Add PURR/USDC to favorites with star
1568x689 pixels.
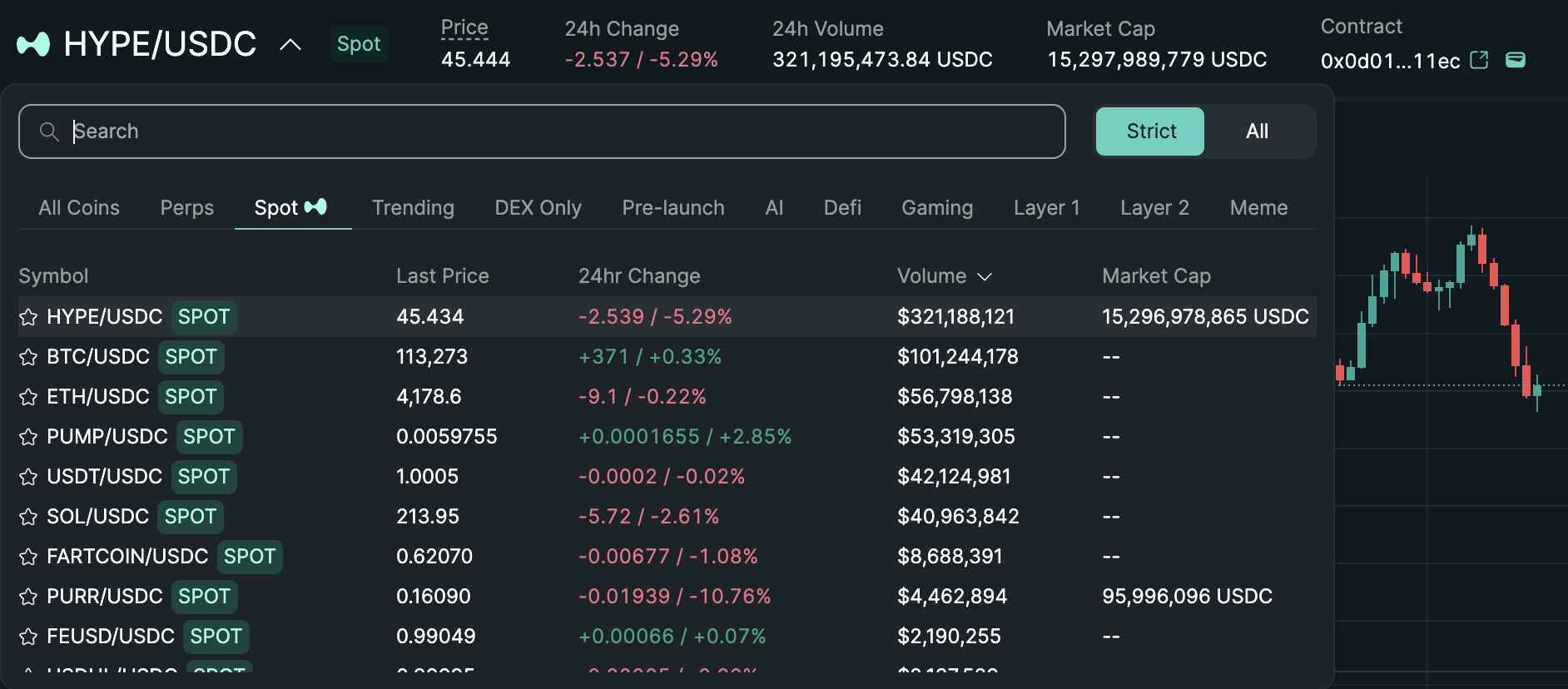coord(28,597)
